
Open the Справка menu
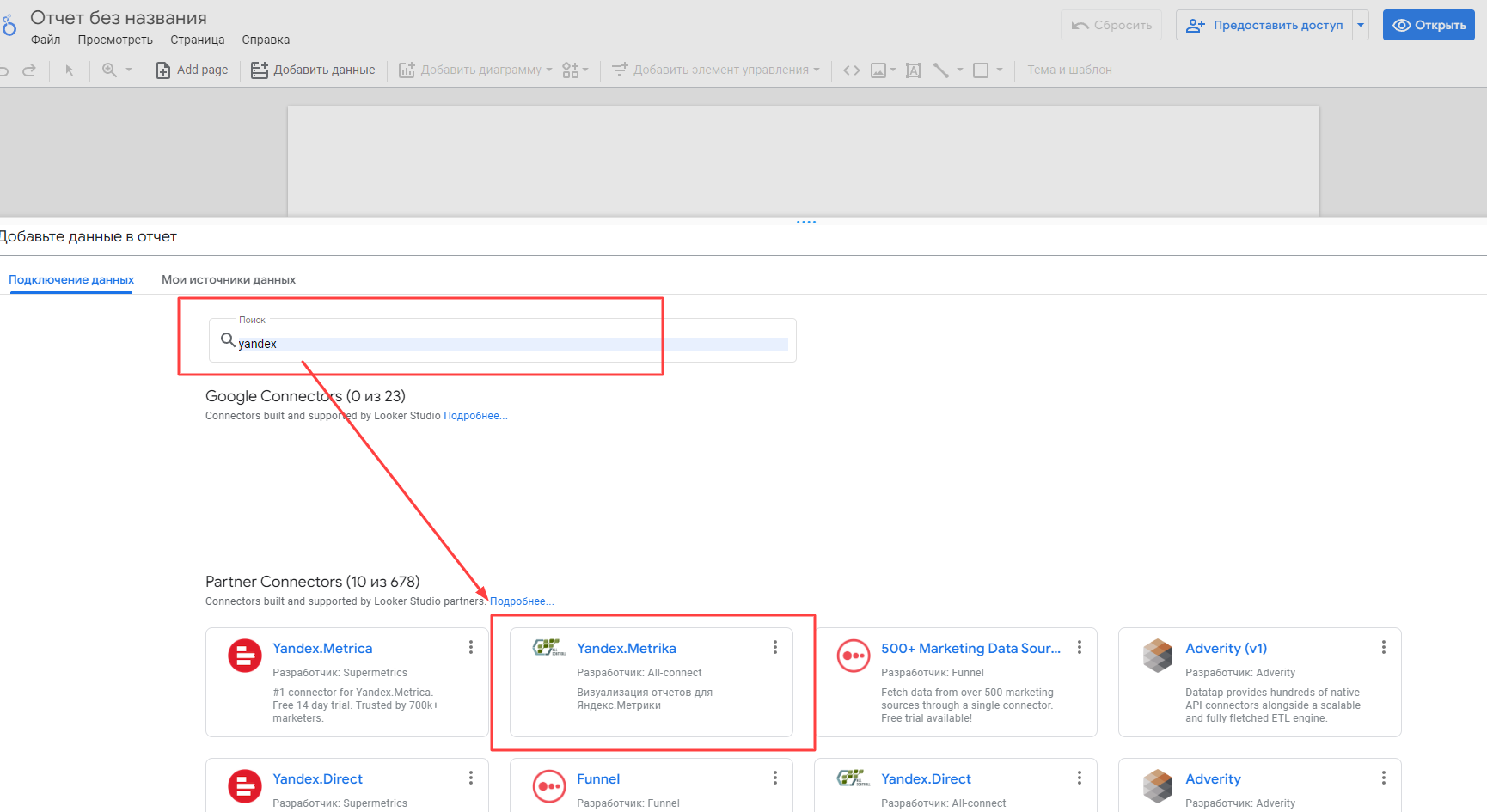[266, 40]
